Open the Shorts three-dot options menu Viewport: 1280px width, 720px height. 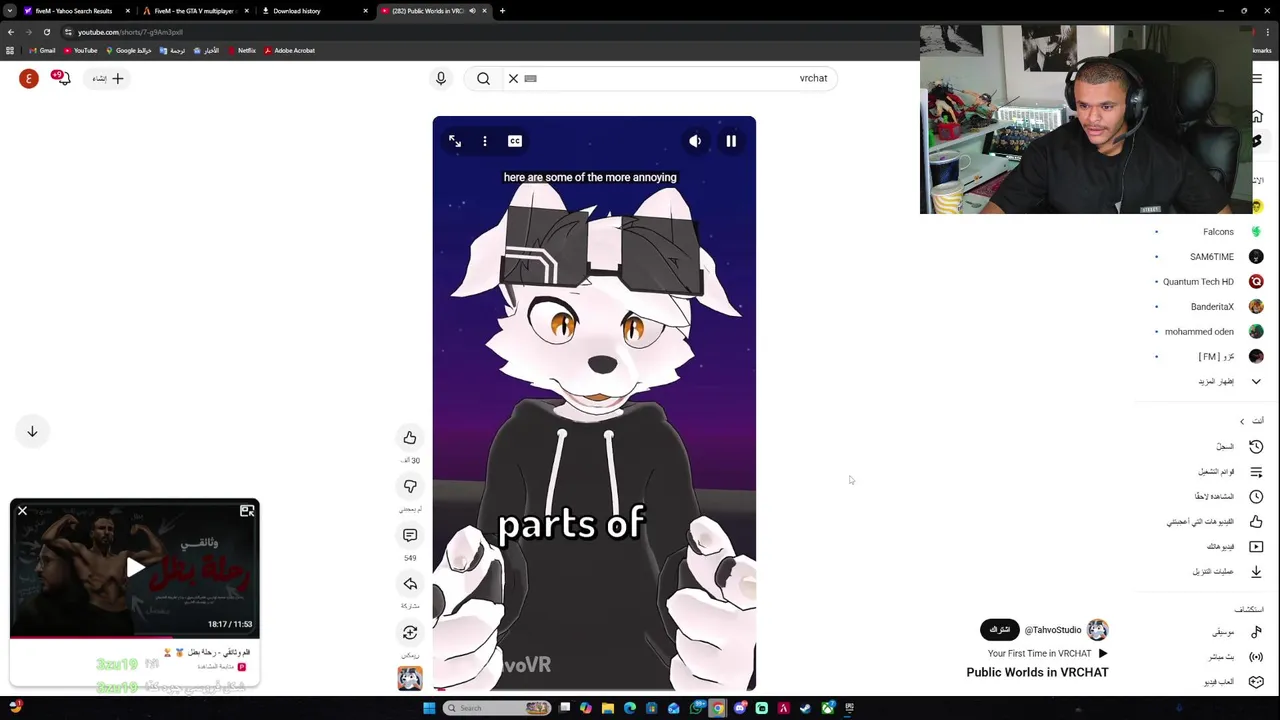(x=485, y=141)
